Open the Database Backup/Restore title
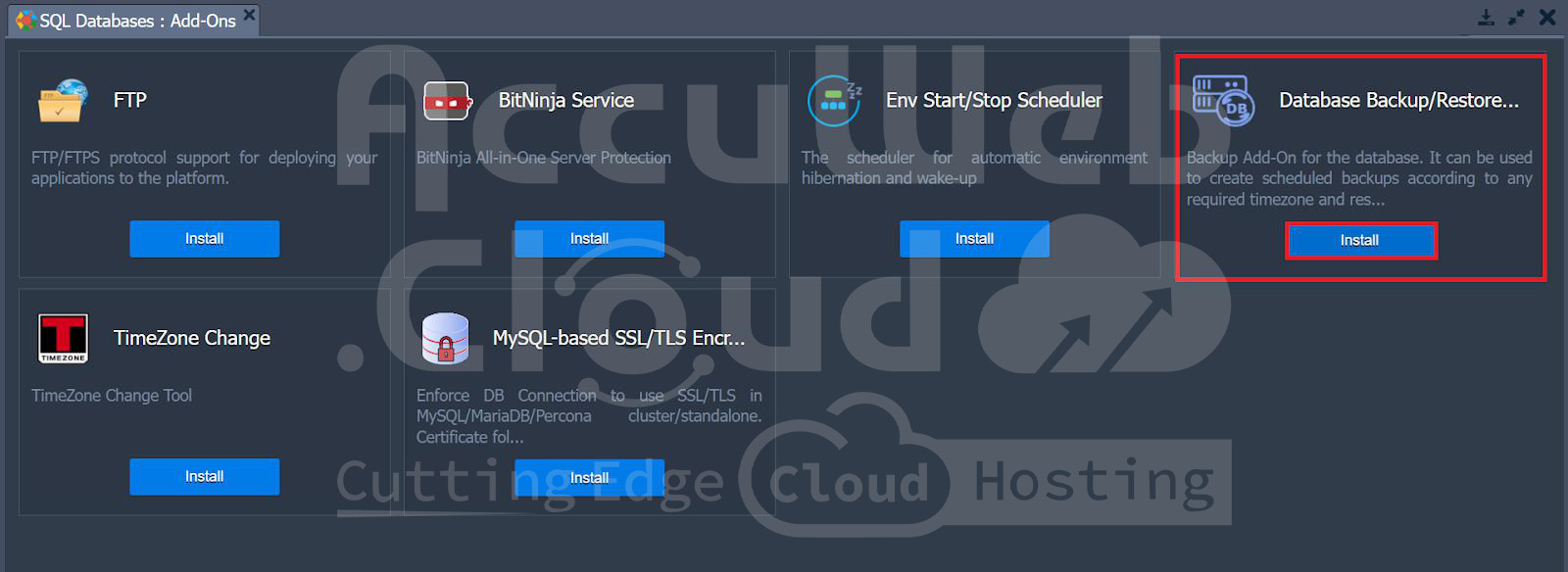Viewport: 1568px width, 572px height. point(1397,101)
